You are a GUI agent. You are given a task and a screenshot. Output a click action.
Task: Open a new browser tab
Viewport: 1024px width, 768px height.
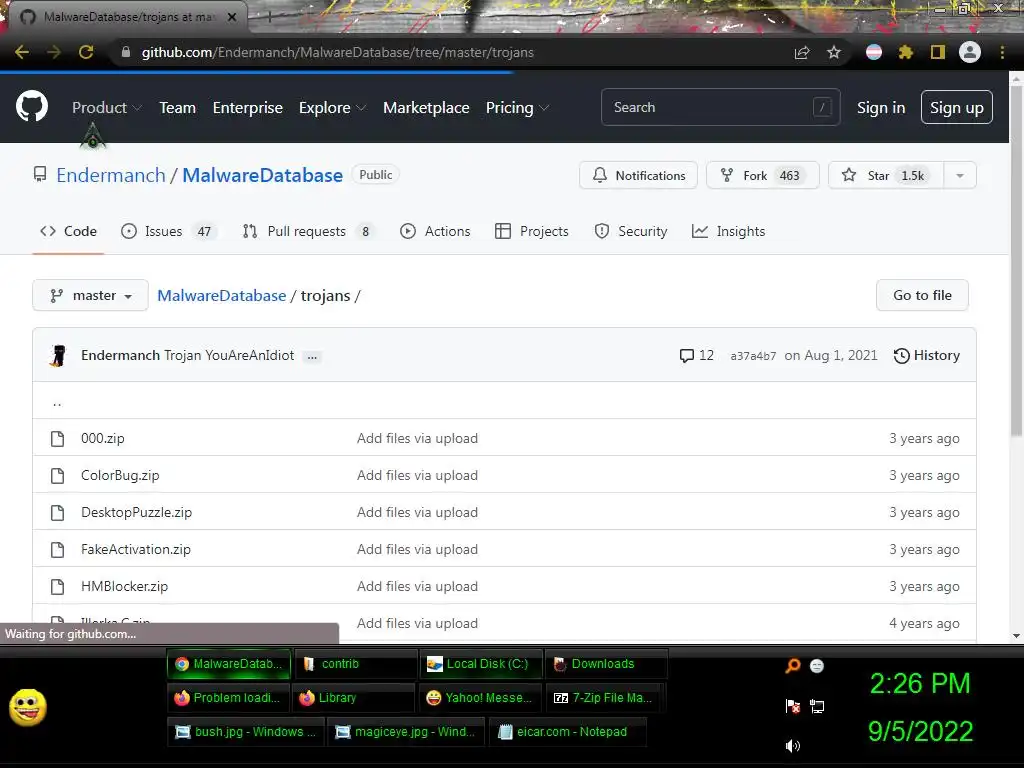coord(269,17)
